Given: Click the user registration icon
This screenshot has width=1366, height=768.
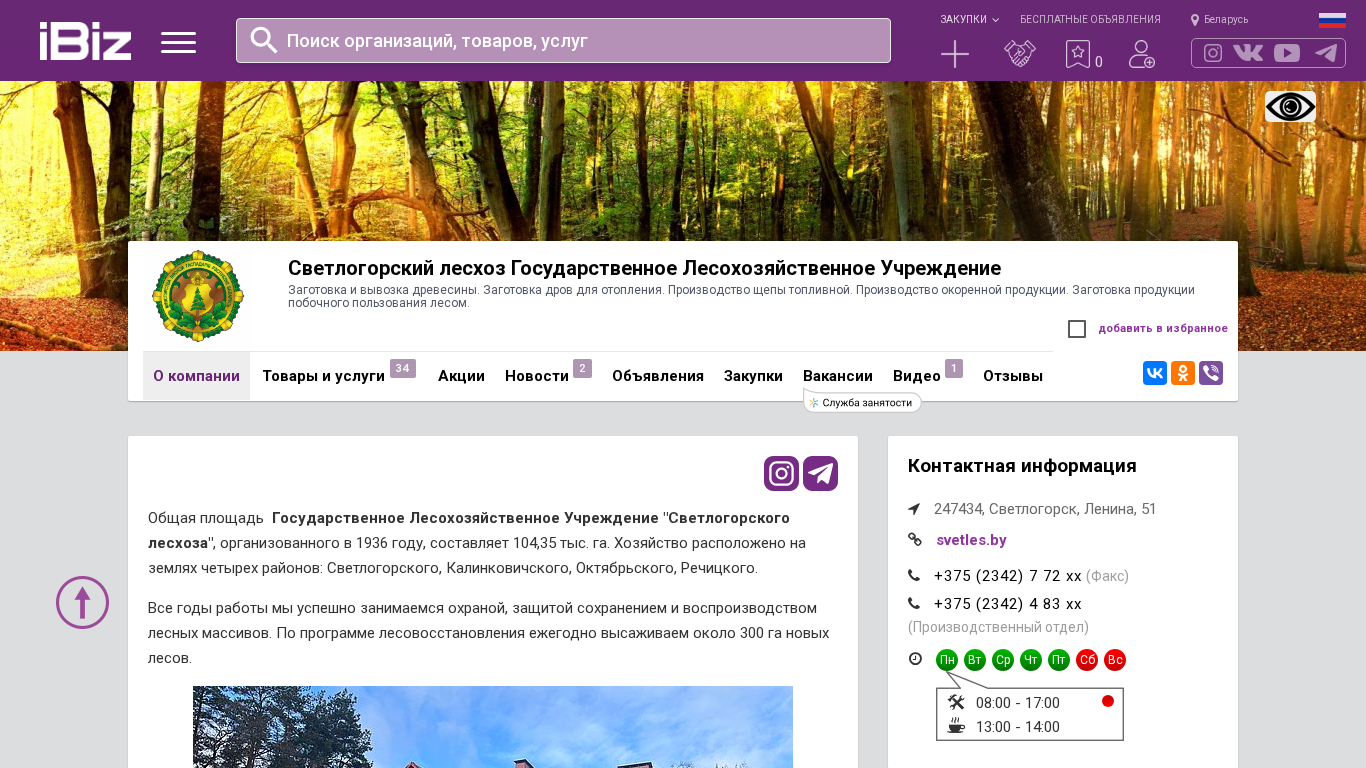Looking at the screenshot, I should 1142,54.
